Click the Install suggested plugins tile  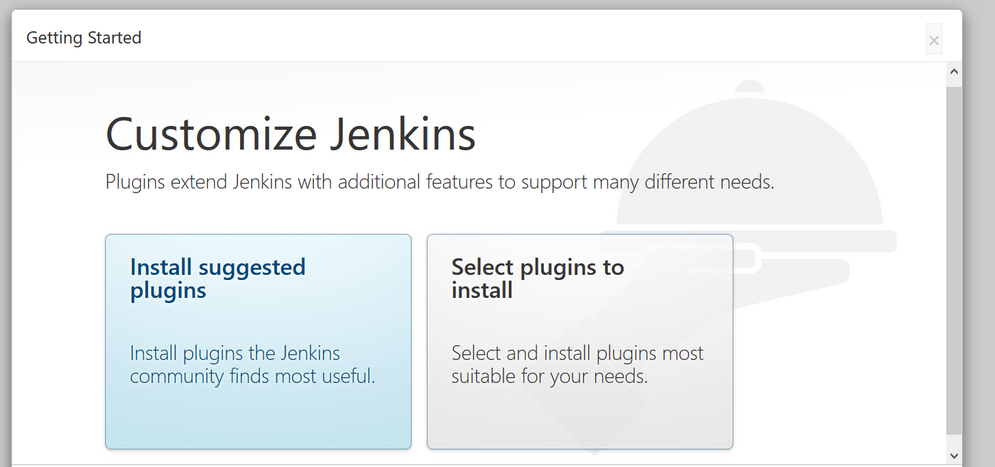[x=258, y=341]
